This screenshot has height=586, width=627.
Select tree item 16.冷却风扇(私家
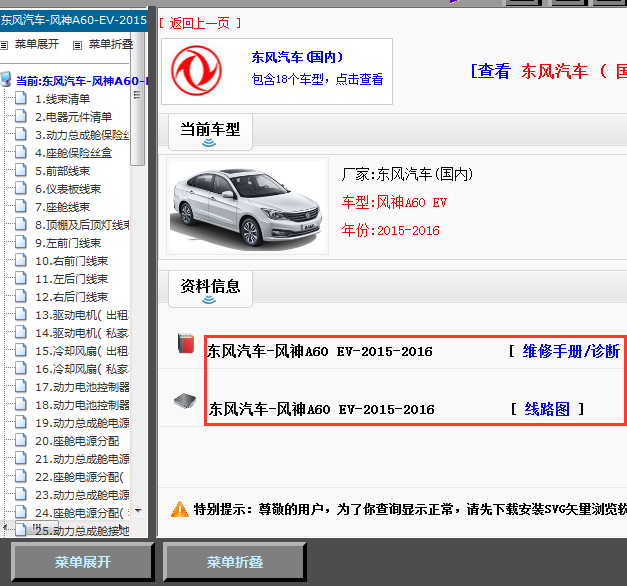pyautogui.click(x=82, y=369)
